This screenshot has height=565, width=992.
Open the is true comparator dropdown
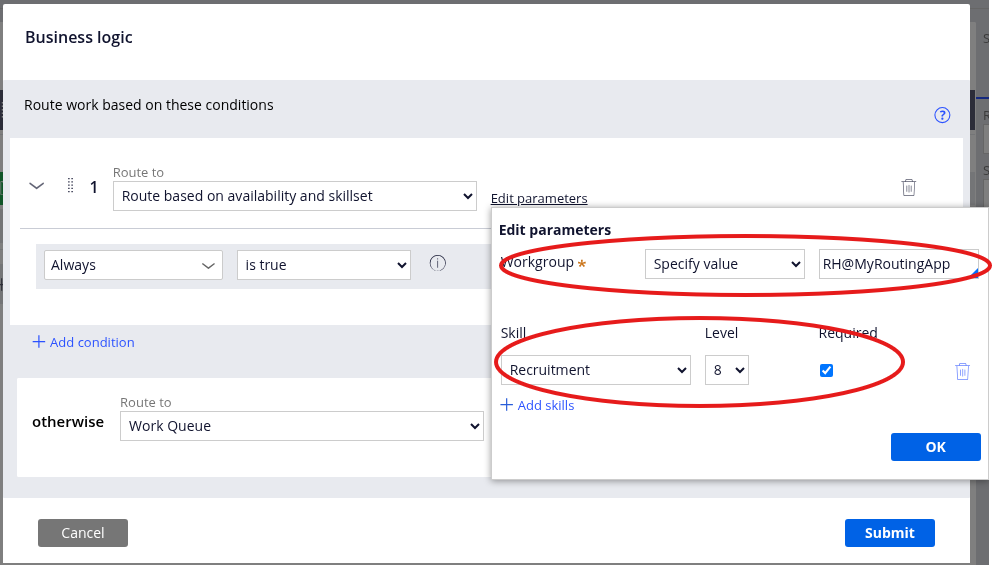click(323, 265)
